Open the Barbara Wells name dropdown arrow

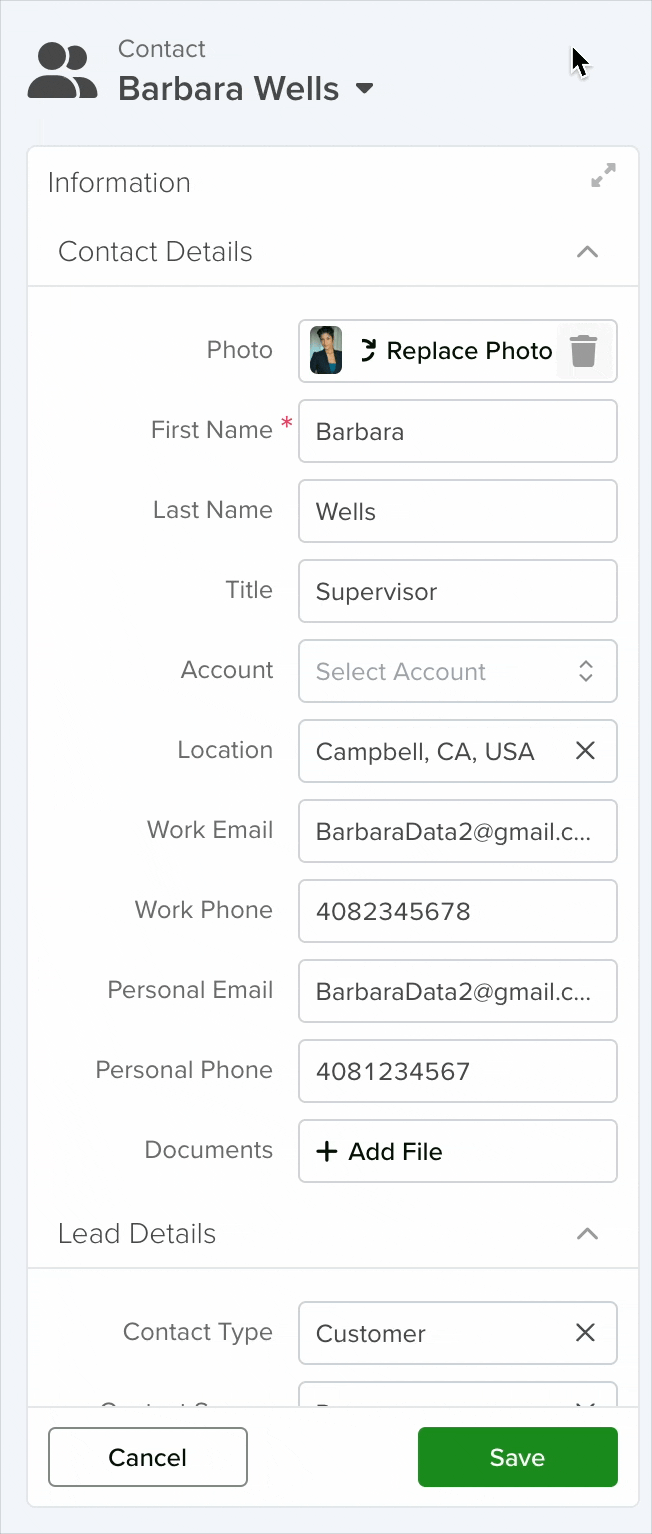(365, 89)
